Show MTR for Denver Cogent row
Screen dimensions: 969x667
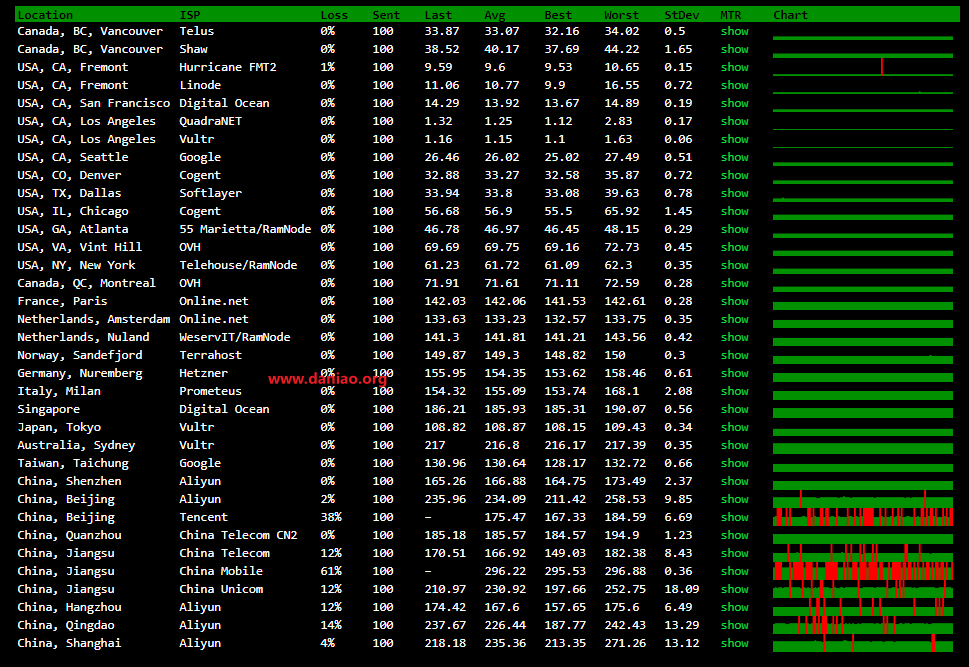[x=734, y=175]
